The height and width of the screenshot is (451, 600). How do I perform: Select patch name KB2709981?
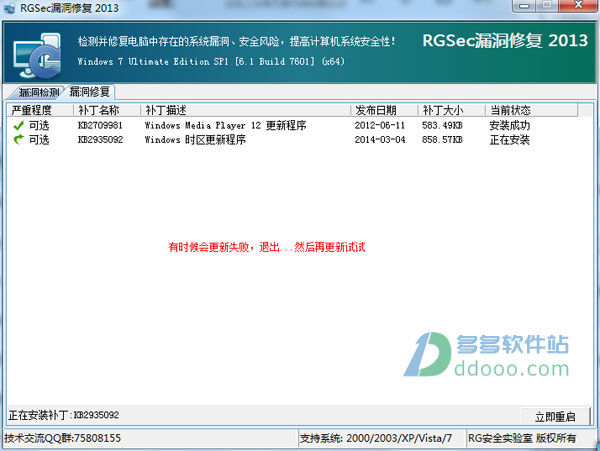point(100,125)
